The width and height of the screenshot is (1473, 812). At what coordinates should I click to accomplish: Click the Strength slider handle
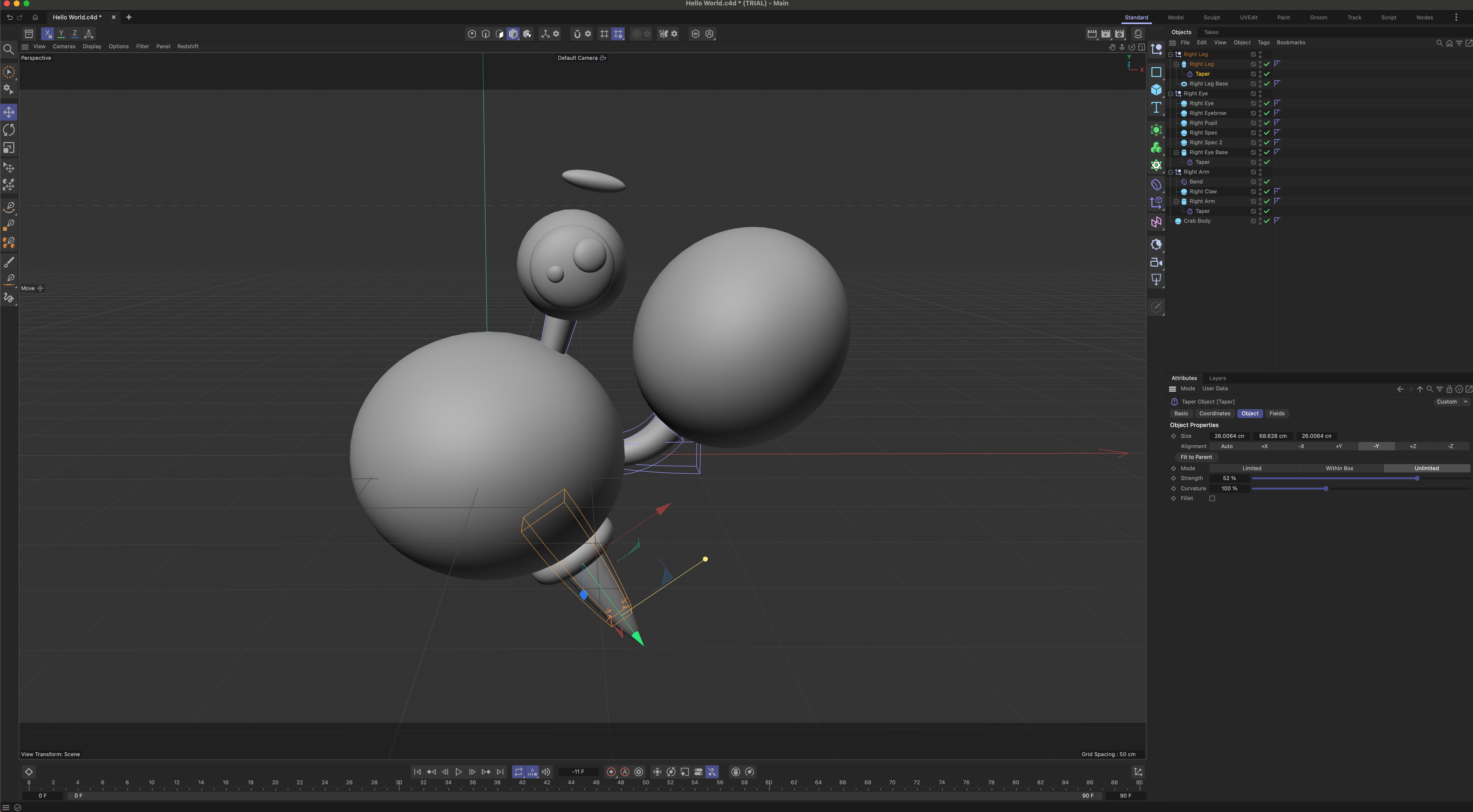1417,479
